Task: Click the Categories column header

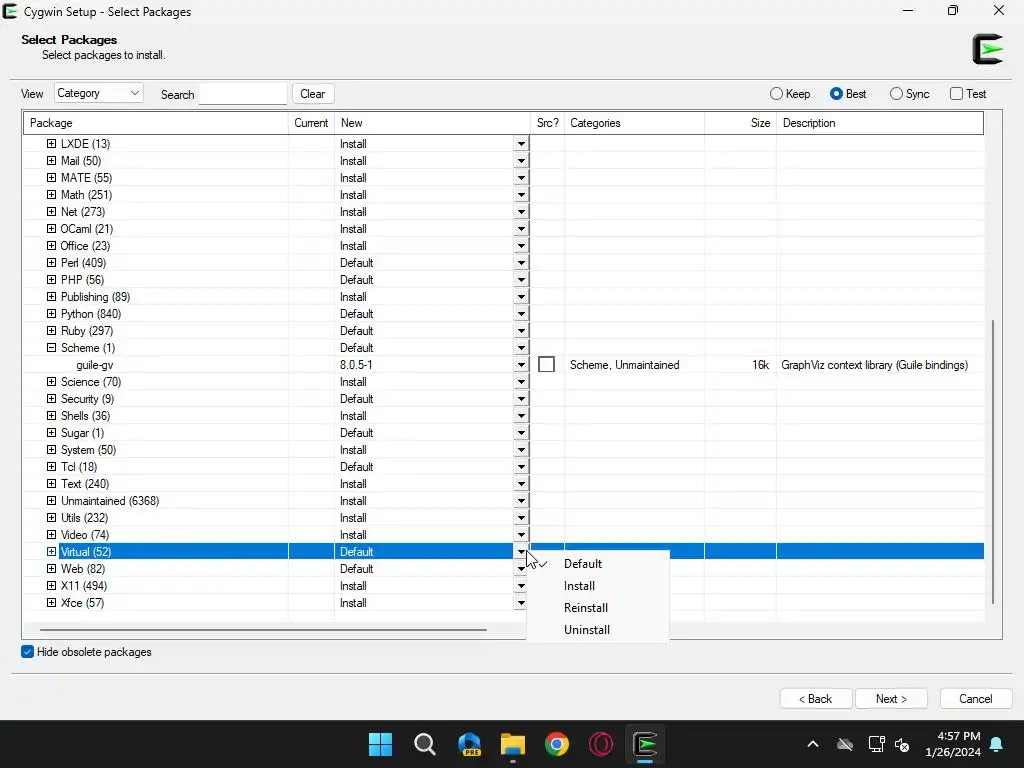Action: (x=634, y=123)
